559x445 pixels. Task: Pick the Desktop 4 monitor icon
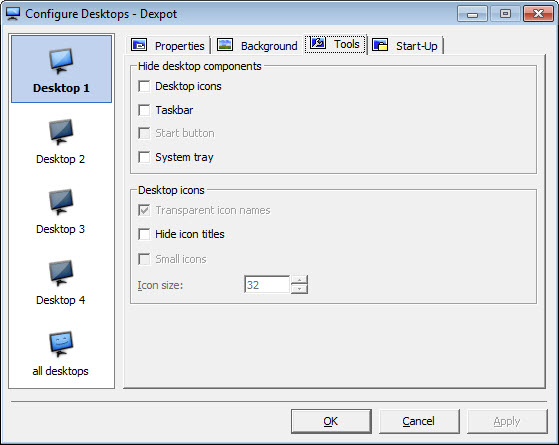click(61, 273)
